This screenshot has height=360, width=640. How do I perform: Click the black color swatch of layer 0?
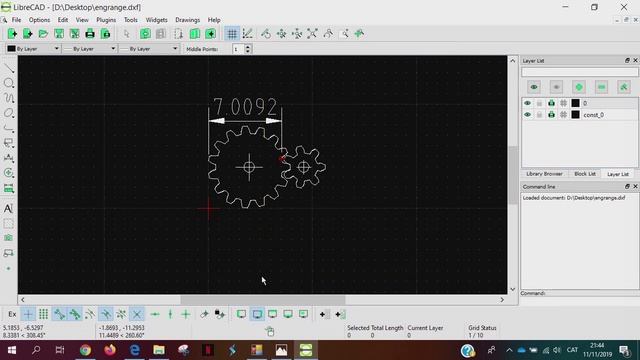click(576, 103)
